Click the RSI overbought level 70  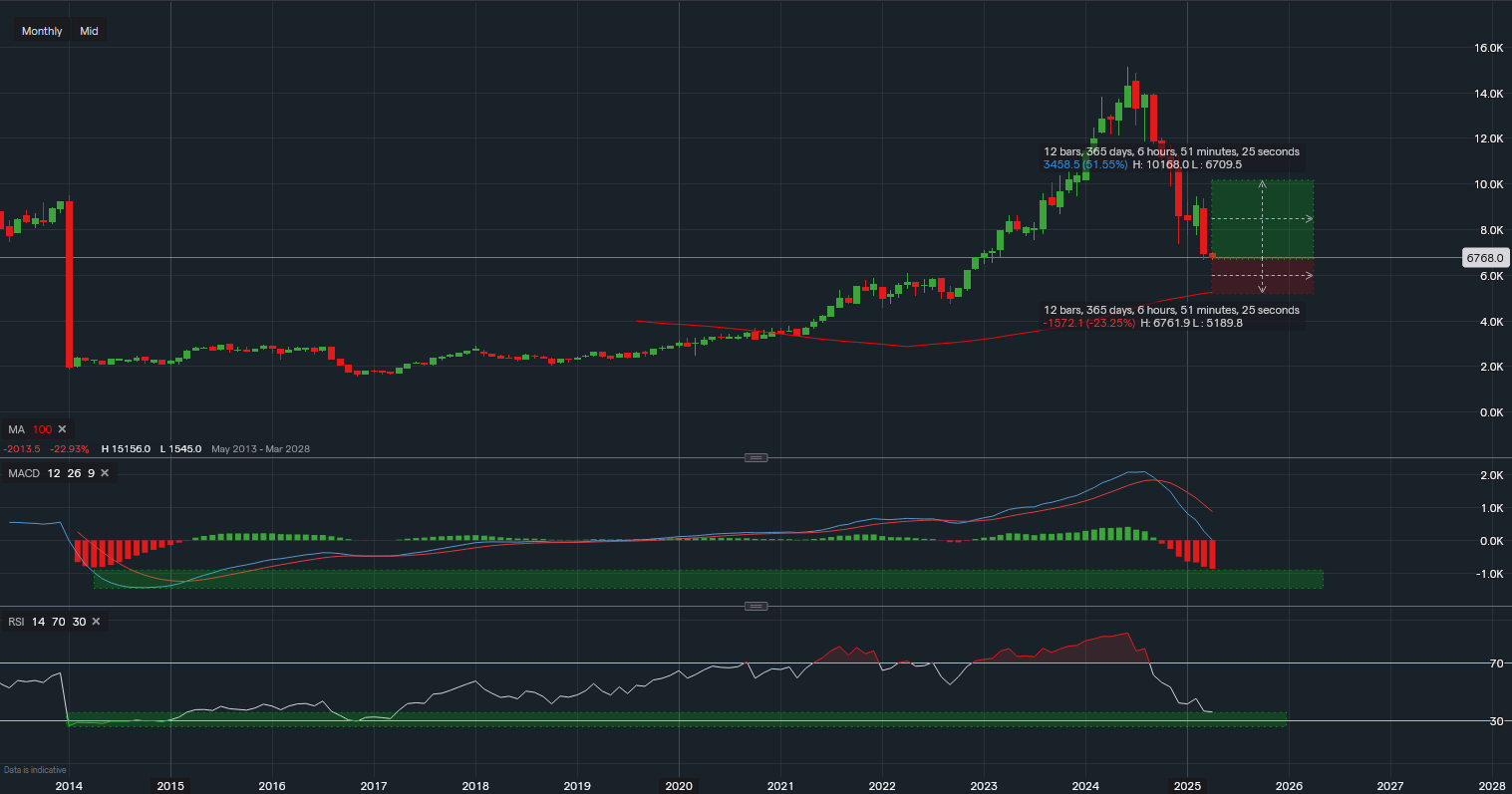click(x=58, y=621)
